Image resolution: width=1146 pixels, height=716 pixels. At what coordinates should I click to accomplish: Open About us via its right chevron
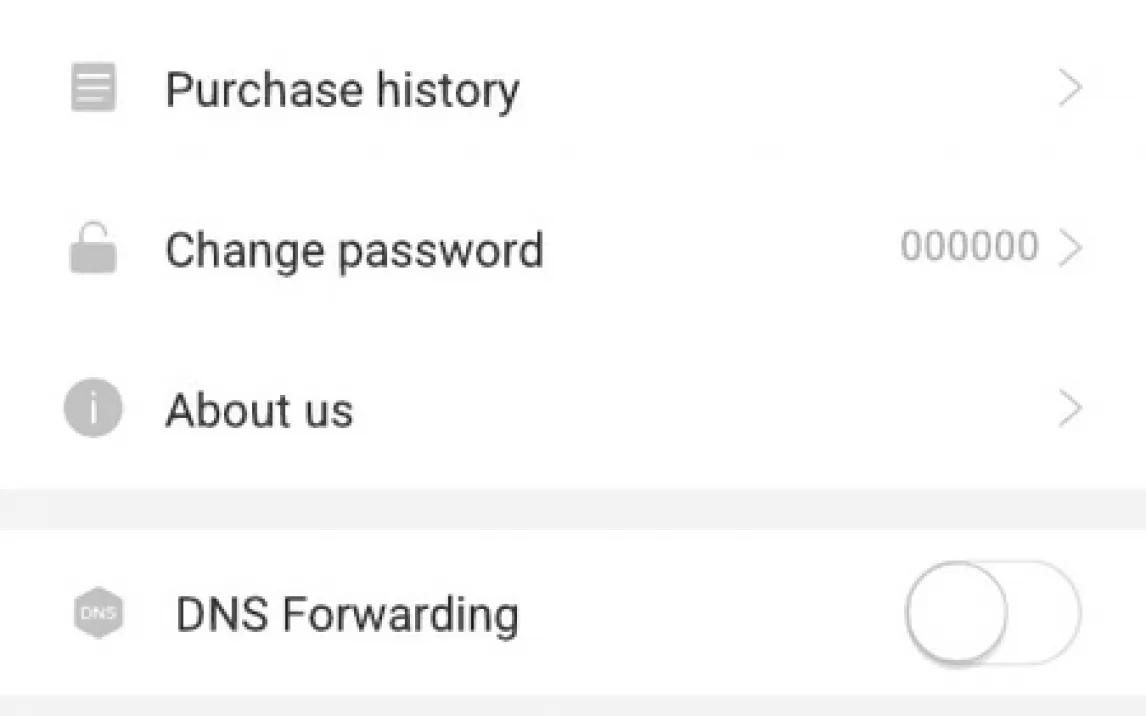1070,409
